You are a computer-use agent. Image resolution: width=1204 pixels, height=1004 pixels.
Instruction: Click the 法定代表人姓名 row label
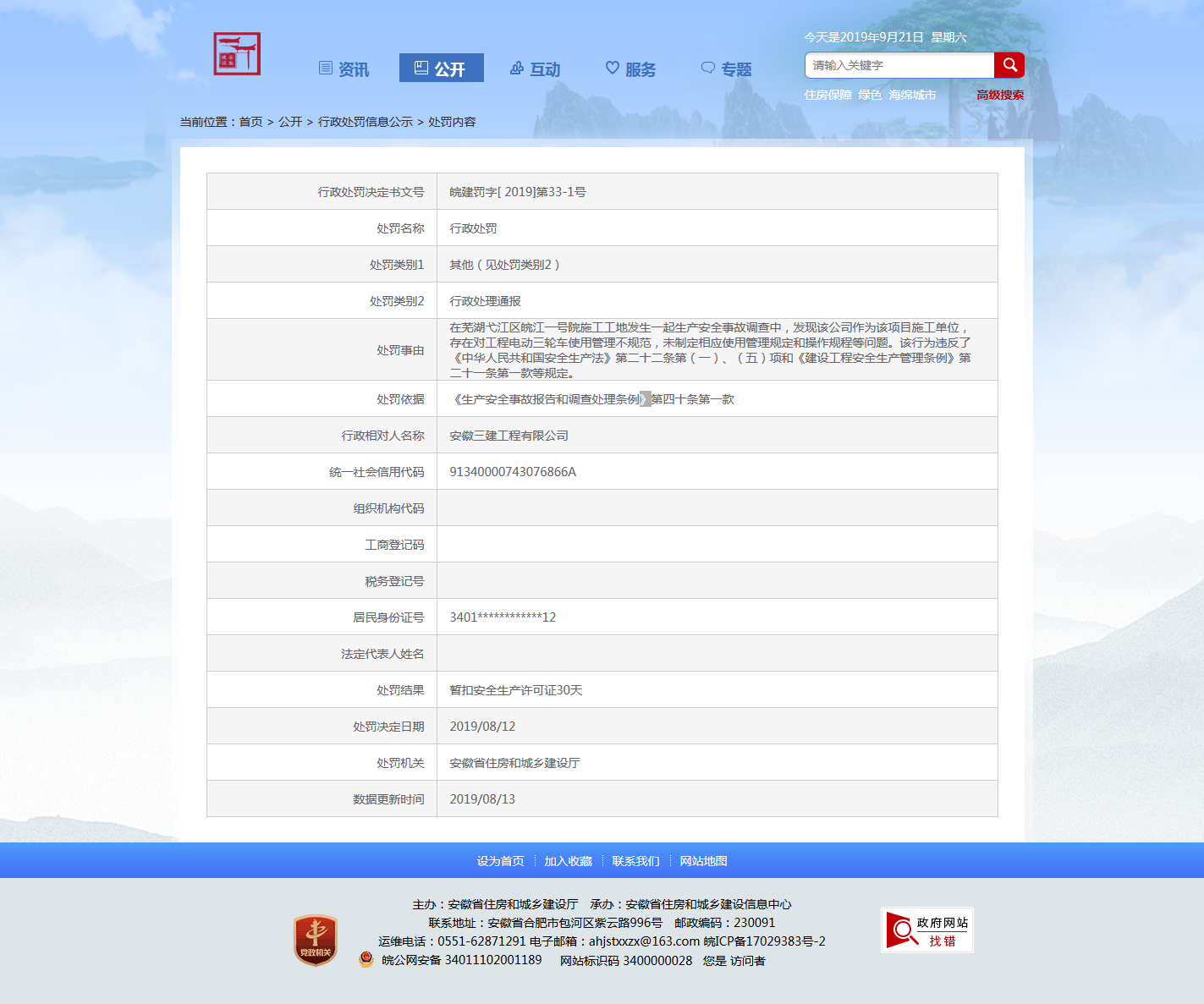(382, 654)
